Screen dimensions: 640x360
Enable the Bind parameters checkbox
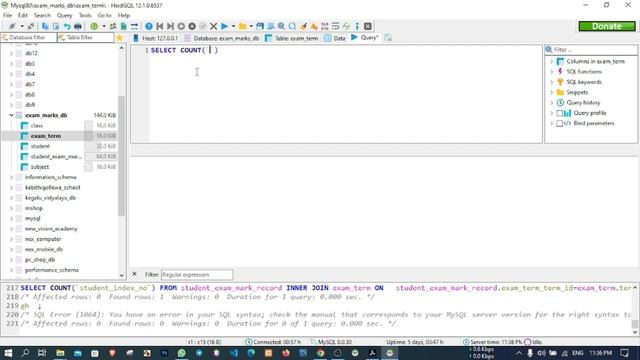[x=560, y=123]
